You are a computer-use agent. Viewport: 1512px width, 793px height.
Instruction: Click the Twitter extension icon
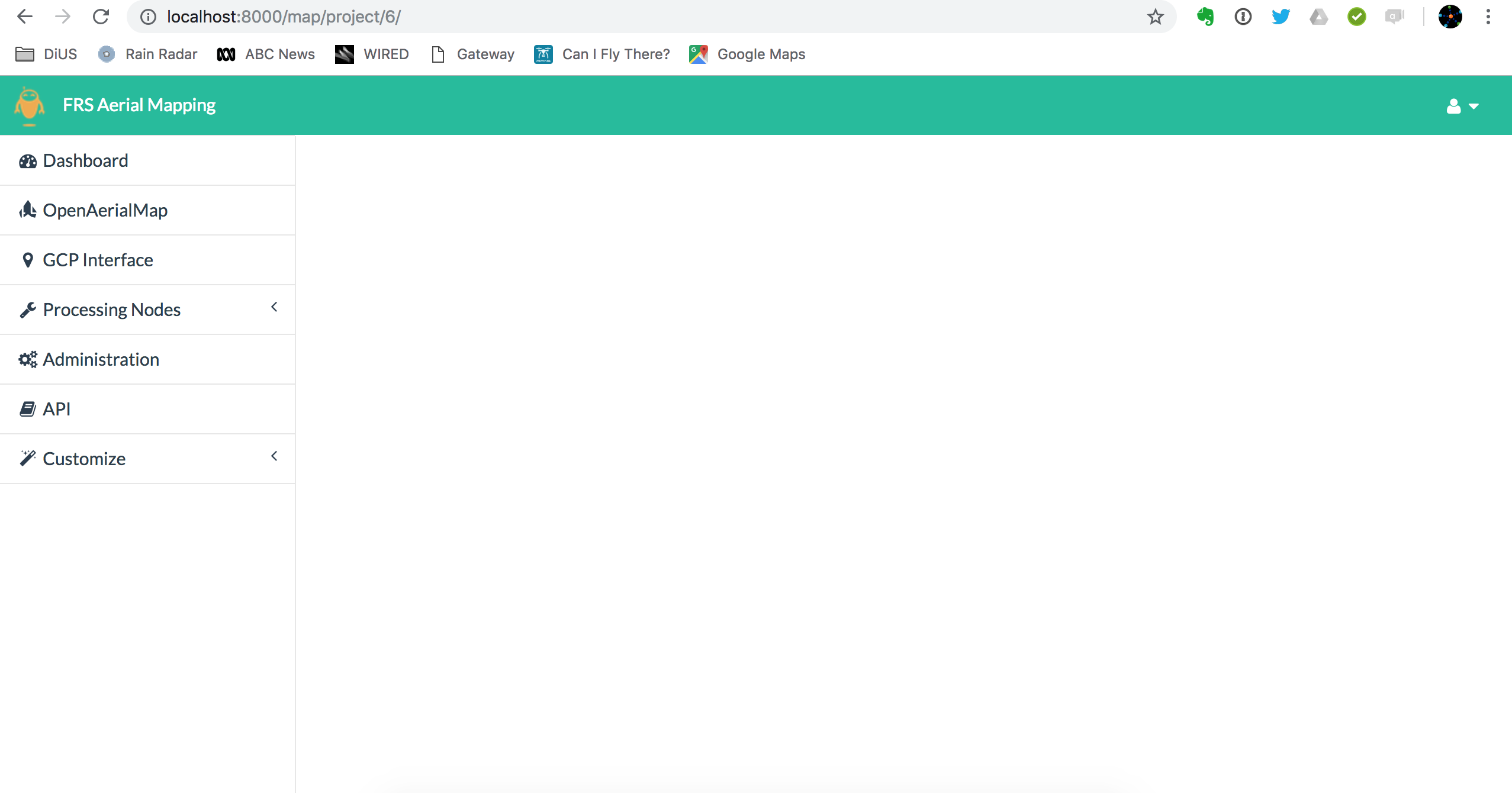coord(1281,16)
